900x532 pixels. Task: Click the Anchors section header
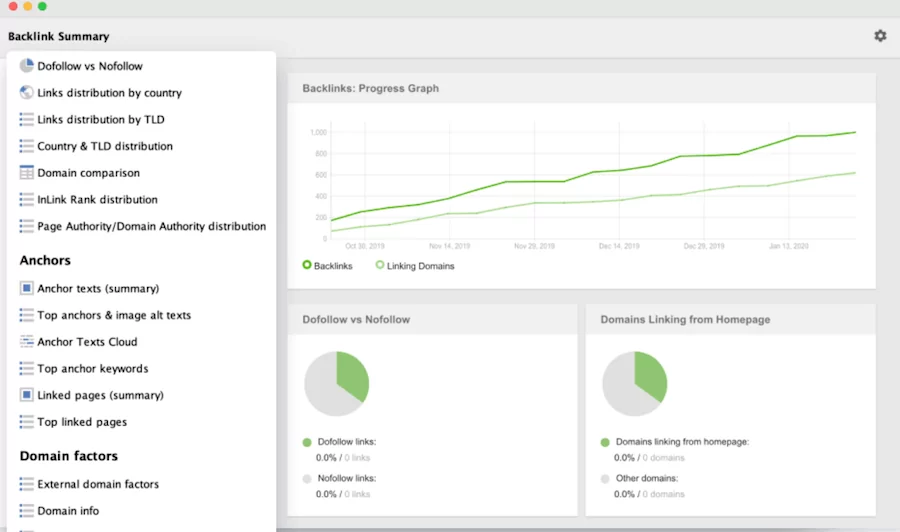click(x=45, y=261)
